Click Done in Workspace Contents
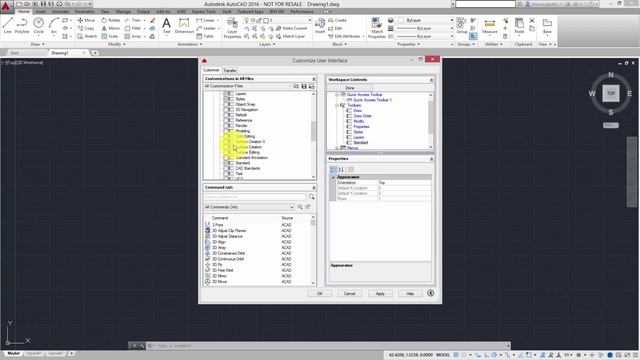 [x=350, y=88]
